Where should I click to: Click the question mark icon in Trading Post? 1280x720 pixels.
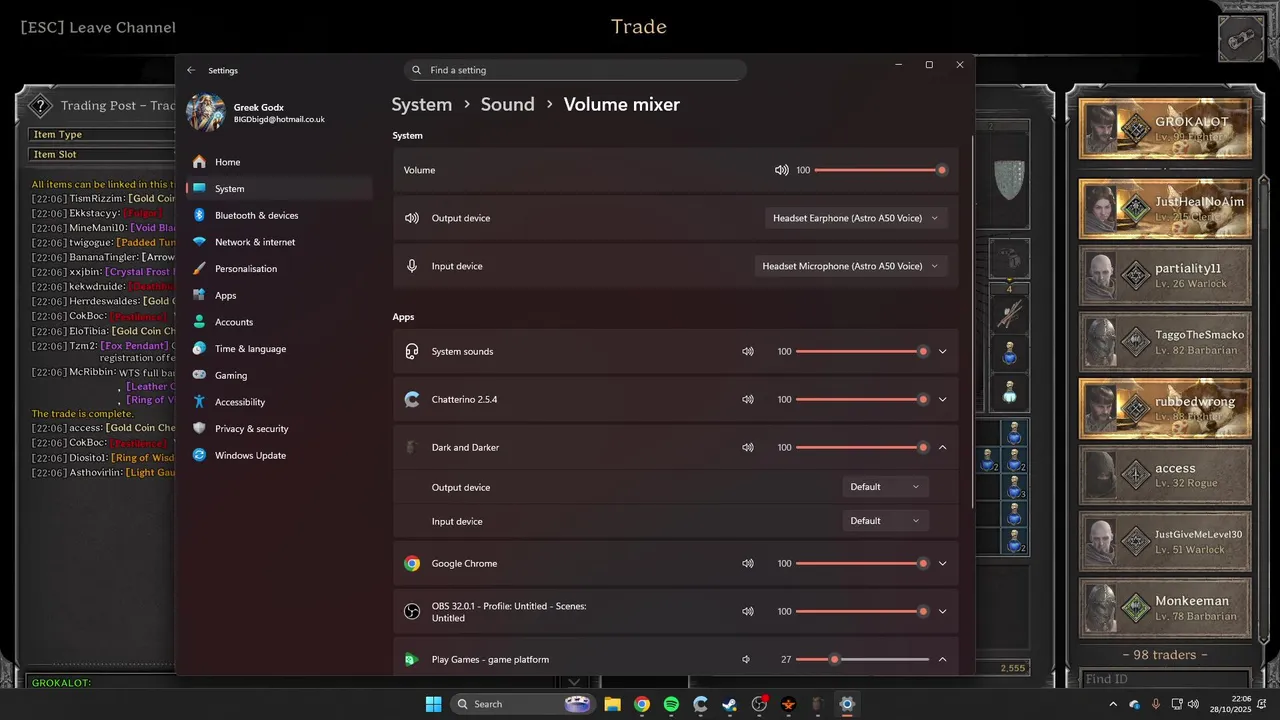(39, 106)
